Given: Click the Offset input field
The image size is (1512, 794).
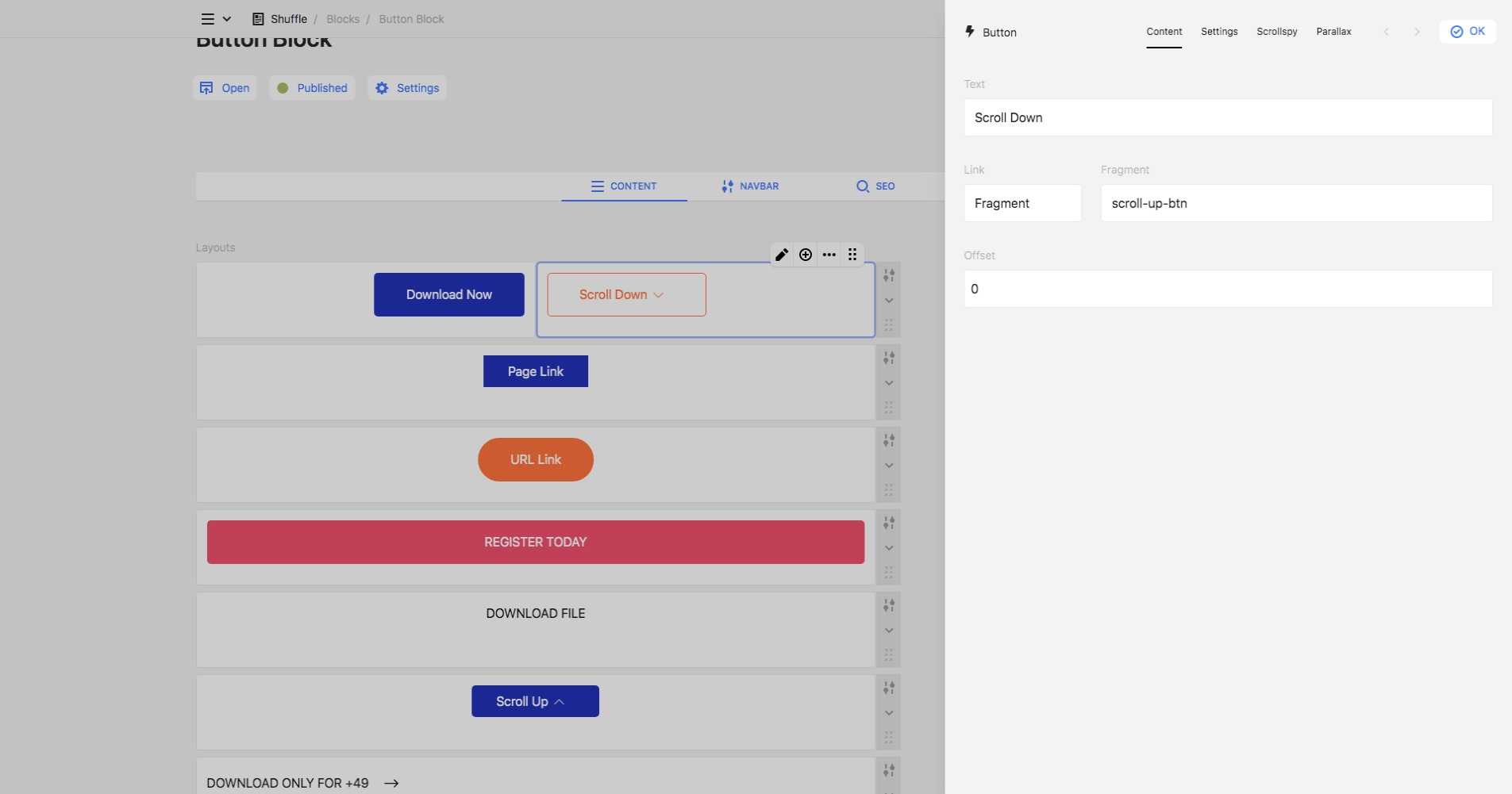Looking at the screenshot, I should pos(1228,289).
